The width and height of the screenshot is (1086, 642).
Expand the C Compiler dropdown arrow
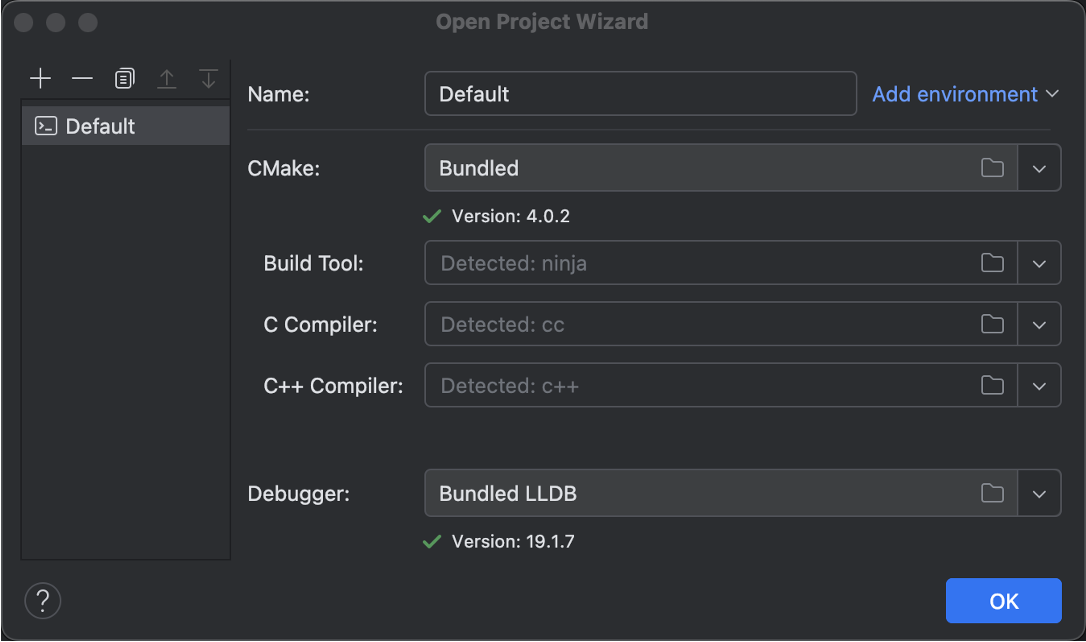(1039, 325)
